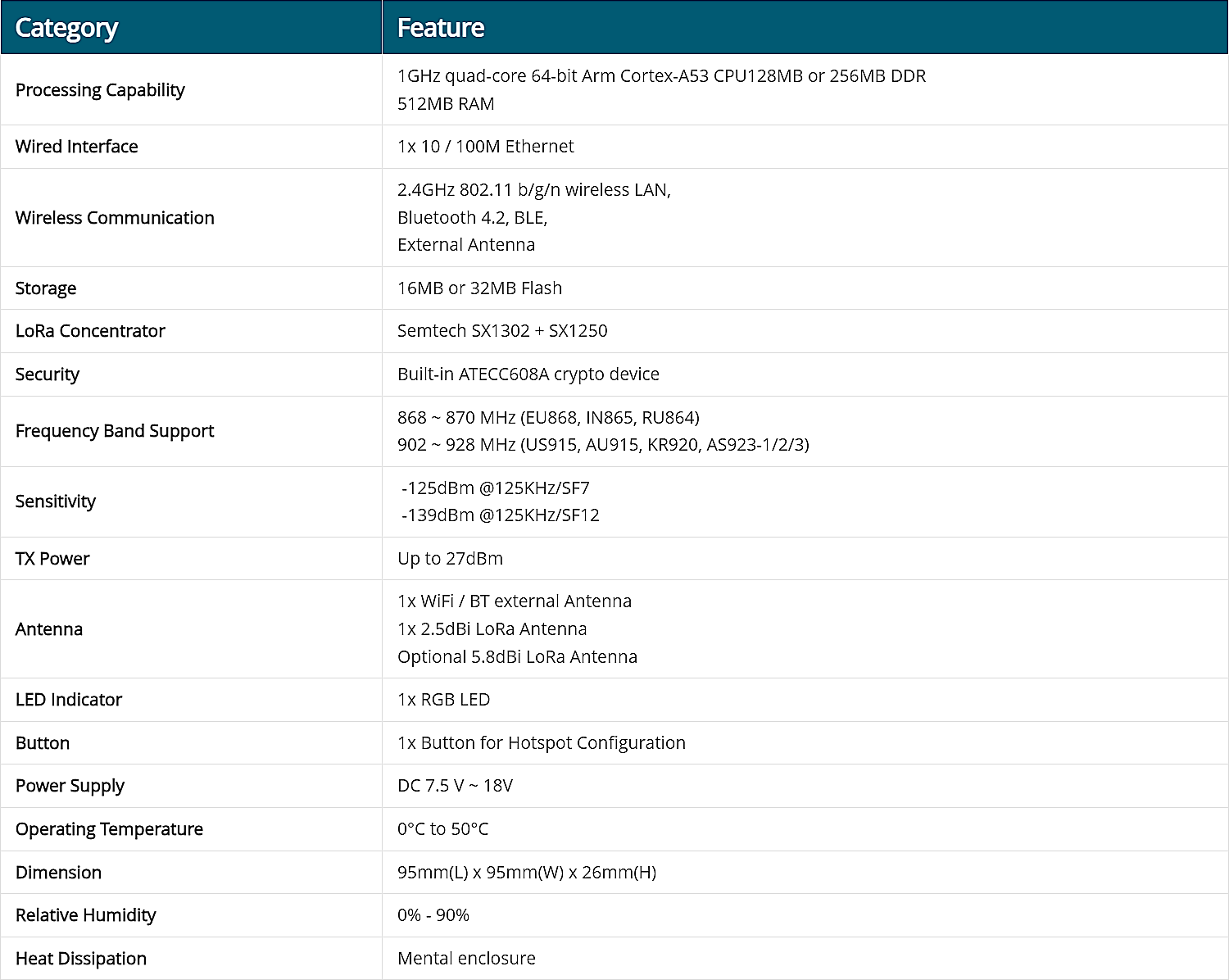
Task: Click the Mental enclosure text
Action: click(466, 959)
